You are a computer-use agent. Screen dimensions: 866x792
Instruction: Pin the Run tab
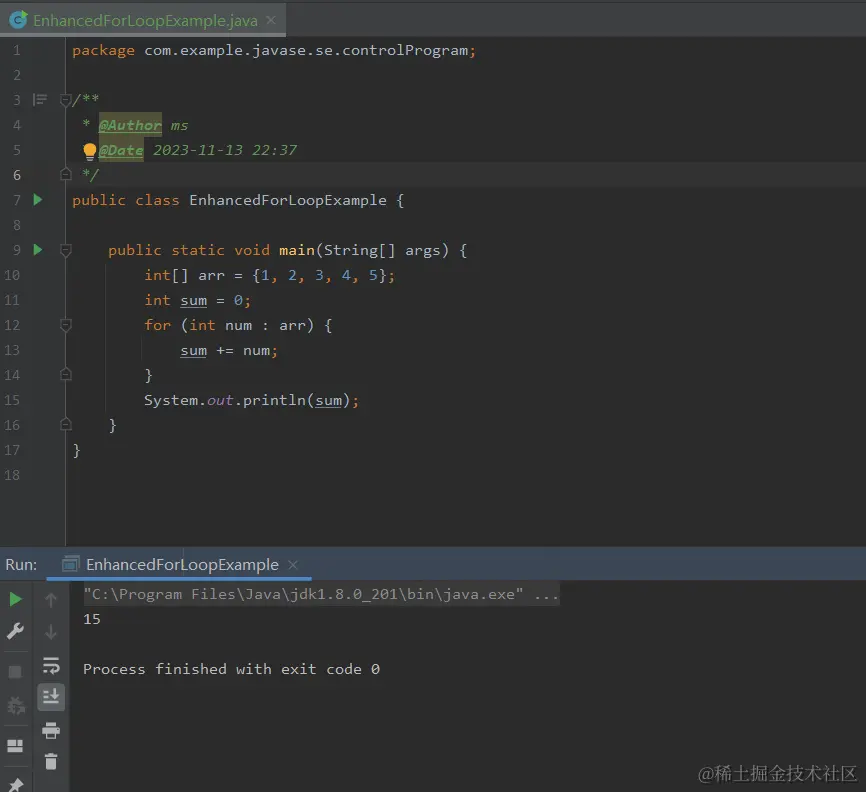tap(15, 784)
